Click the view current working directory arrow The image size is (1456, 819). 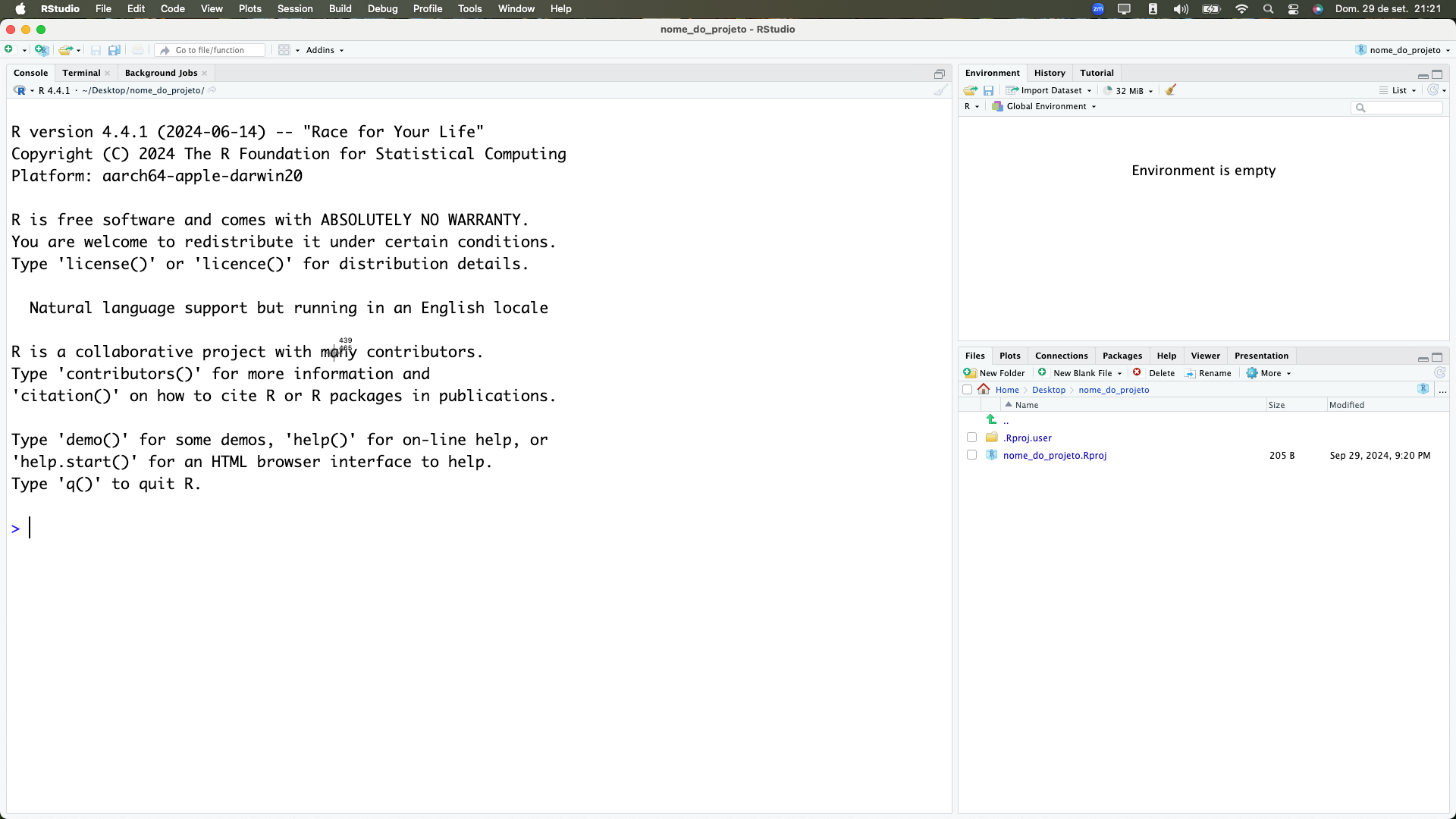212,90
